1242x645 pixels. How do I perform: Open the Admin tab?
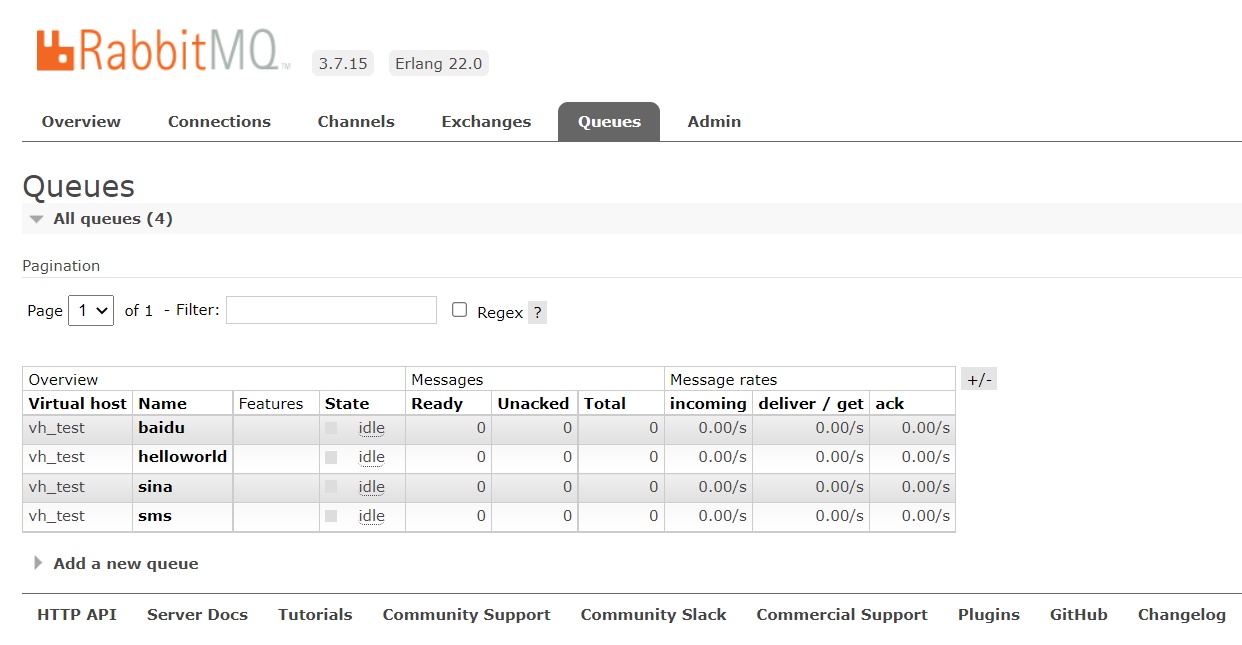pos(714,122)
